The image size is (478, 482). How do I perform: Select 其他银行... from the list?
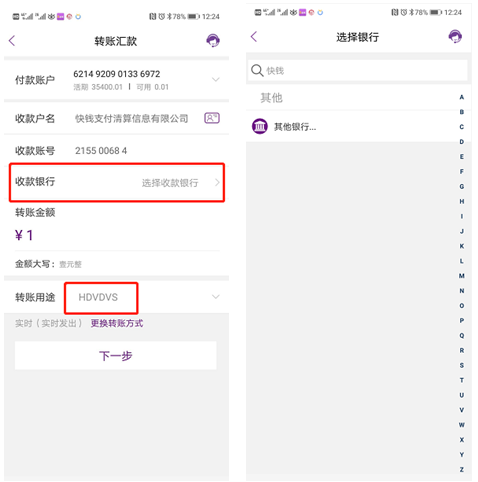tap(295, 127)
